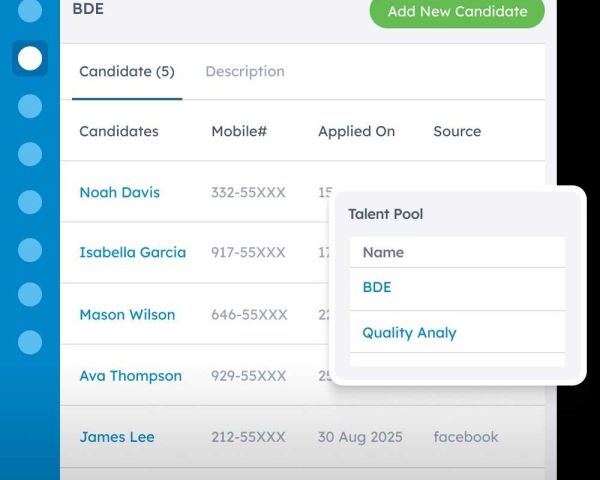Select BDE in the Talent Pool list
This screenshot has height=480, width=600.
[x=377, y=288]
